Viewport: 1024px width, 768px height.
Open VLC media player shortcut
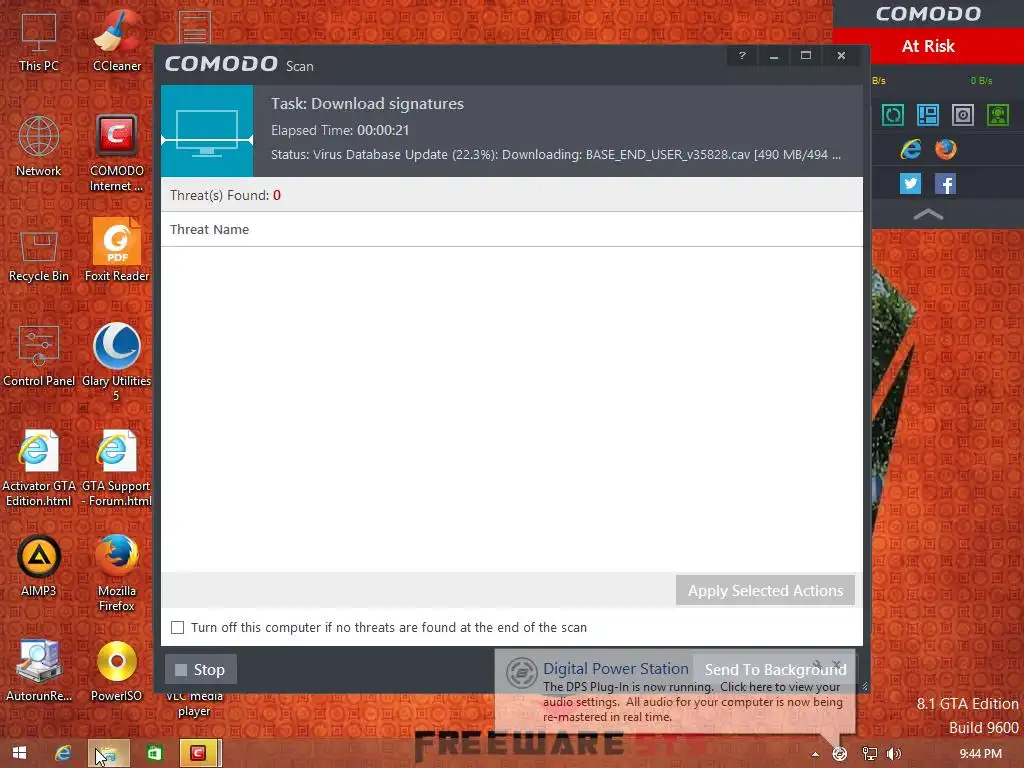194,705
